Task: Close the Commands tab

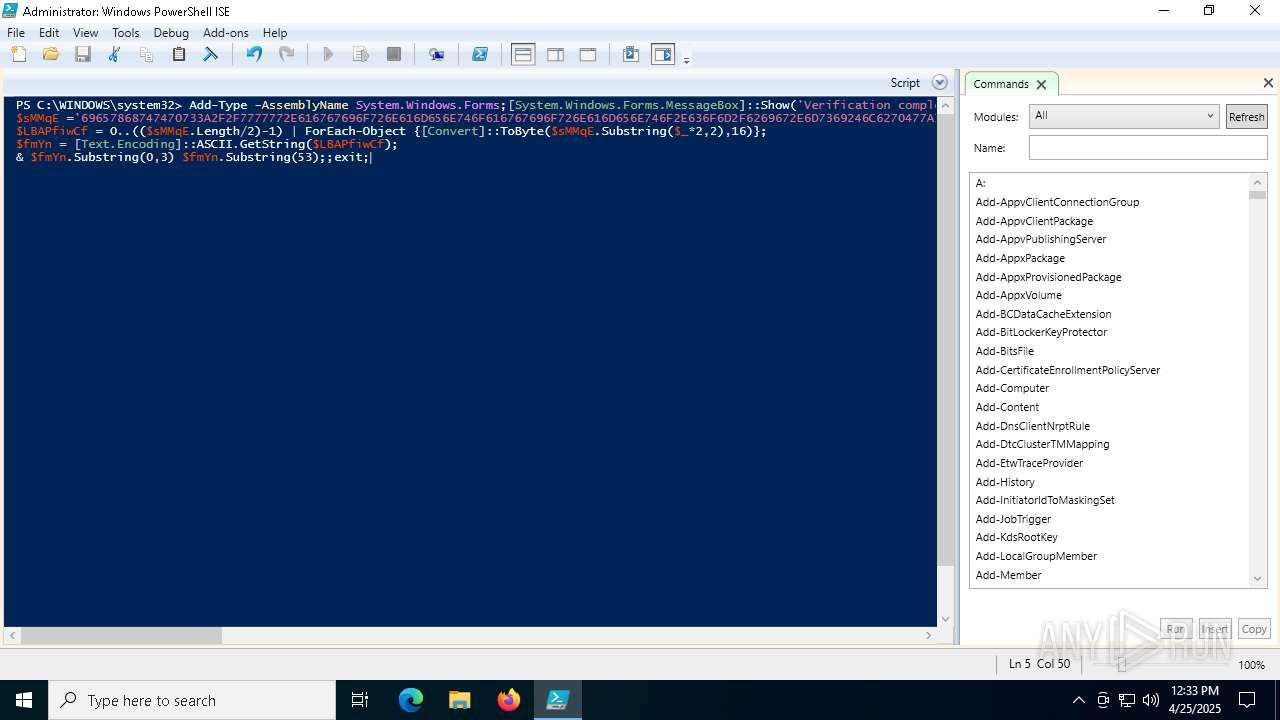Action: 1041,85
